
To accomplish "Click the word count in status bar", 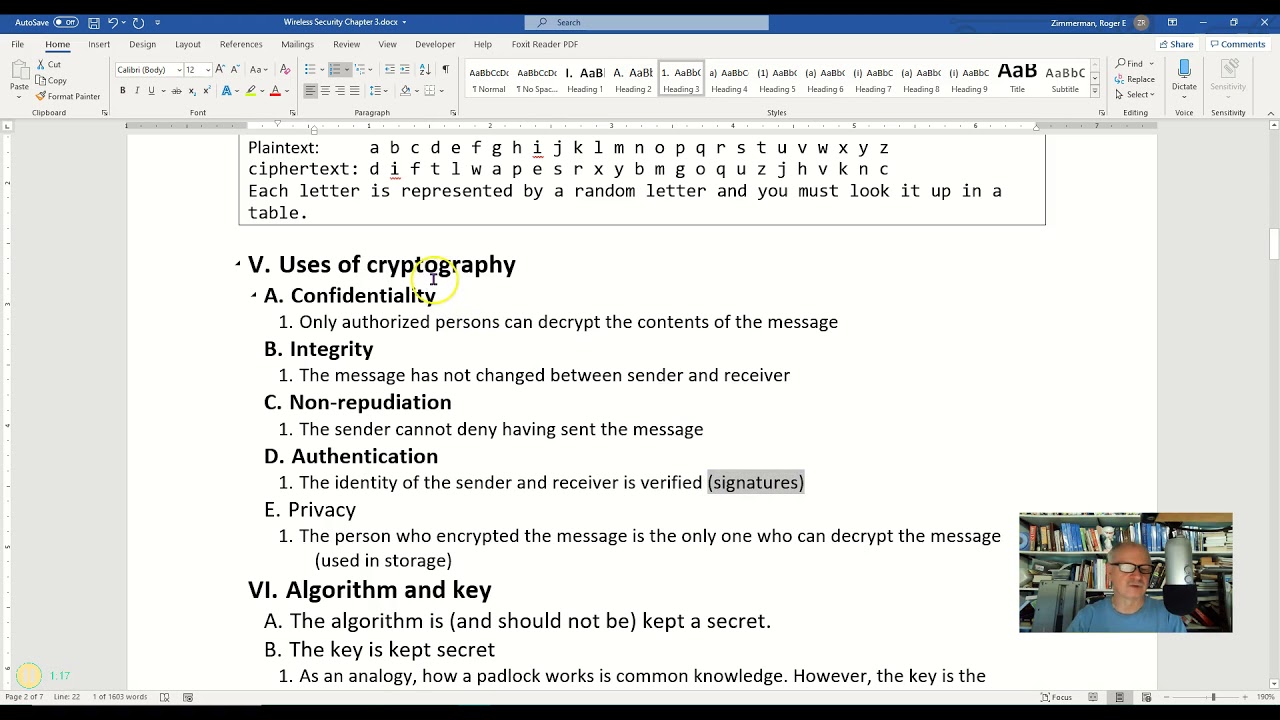I will pyautogui.click(x=120, y=697).
